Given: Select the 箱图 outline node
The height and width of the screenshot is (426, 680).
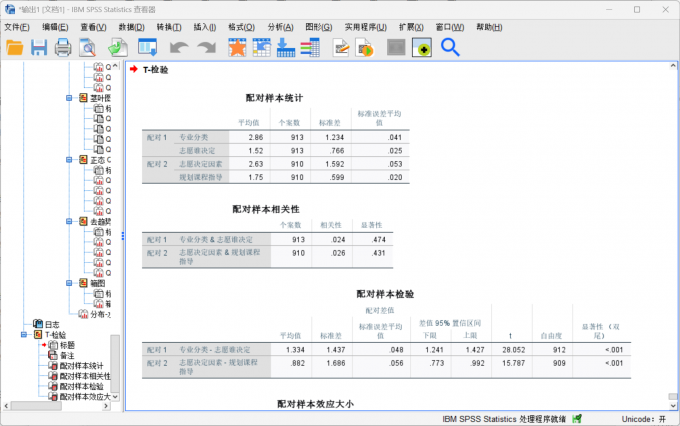Looking at the screenshot, I should pos(98,283).
